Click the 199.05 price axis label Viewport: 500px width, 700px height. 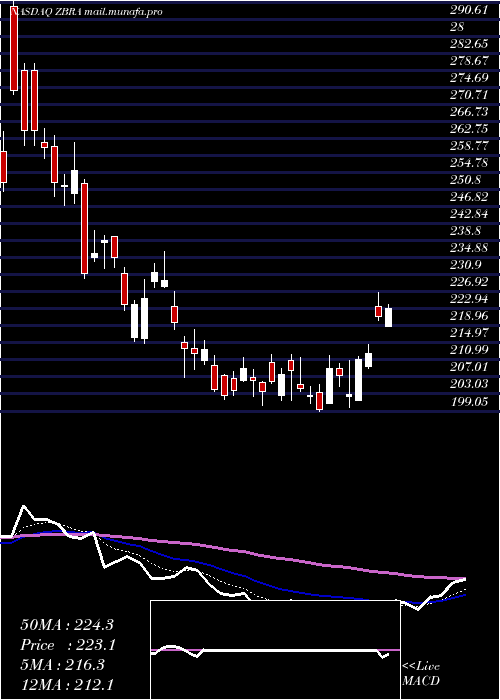468,400
